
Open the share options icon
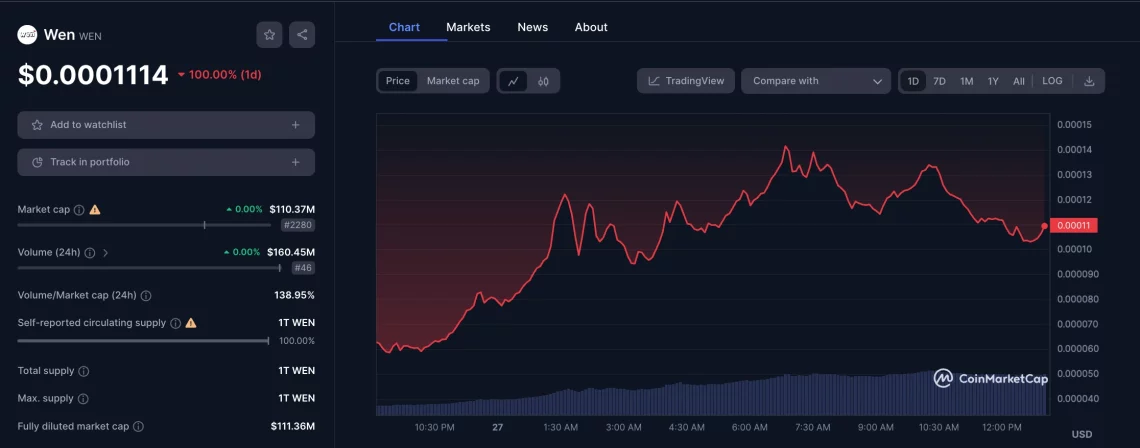coord(302,34)
